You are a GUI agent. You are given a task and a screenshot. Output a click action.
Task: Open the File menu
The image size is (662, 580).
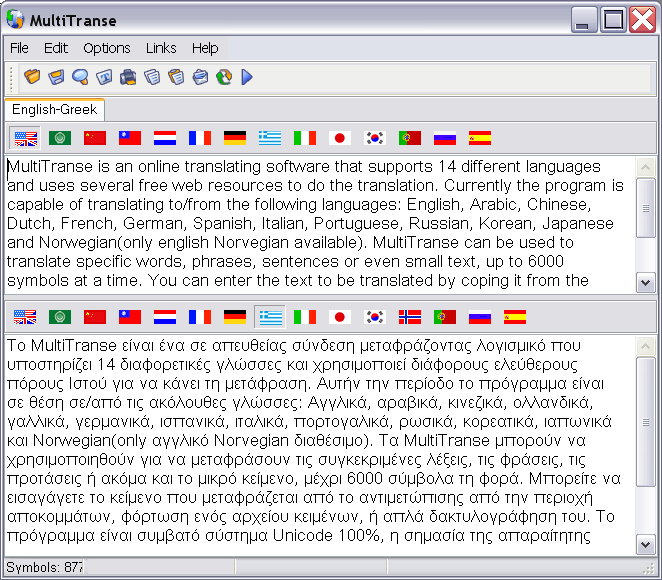coord(19,48)
